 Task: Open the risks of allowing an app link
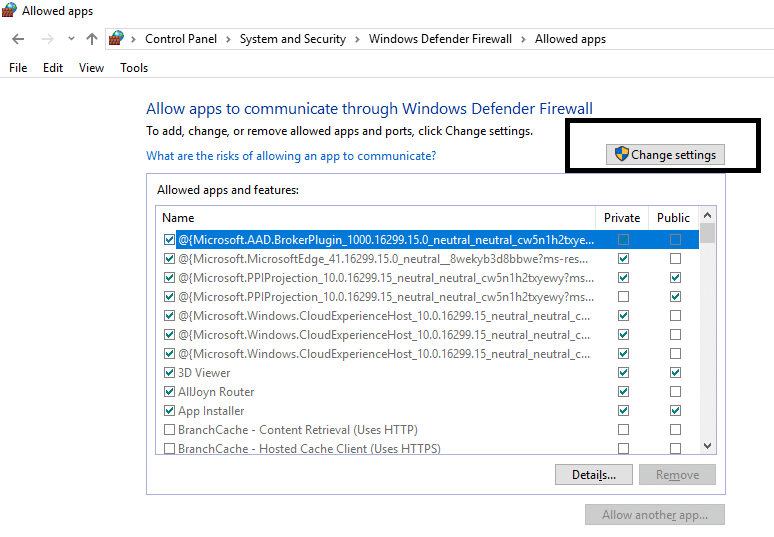[x=291, y=156]
